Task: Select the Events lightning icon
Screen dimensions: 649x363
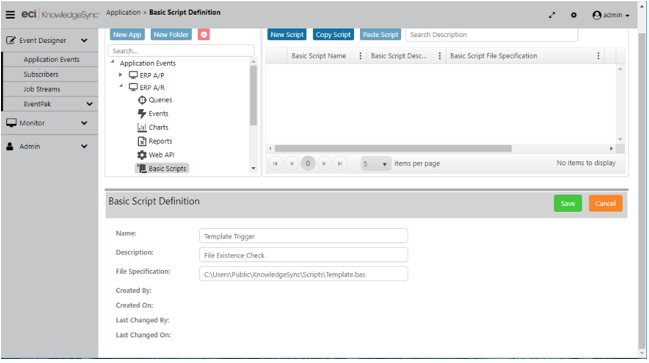Action: [x=142, y=113]
